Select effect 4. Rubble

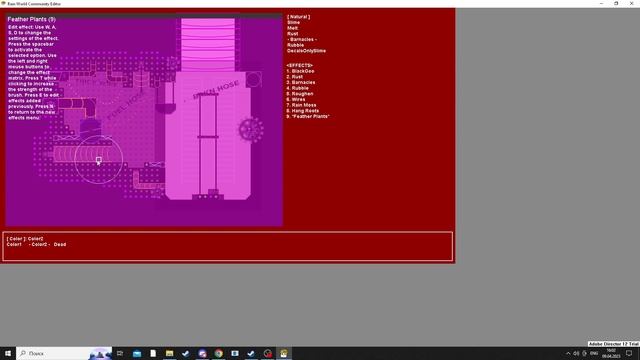coord(298,88)
